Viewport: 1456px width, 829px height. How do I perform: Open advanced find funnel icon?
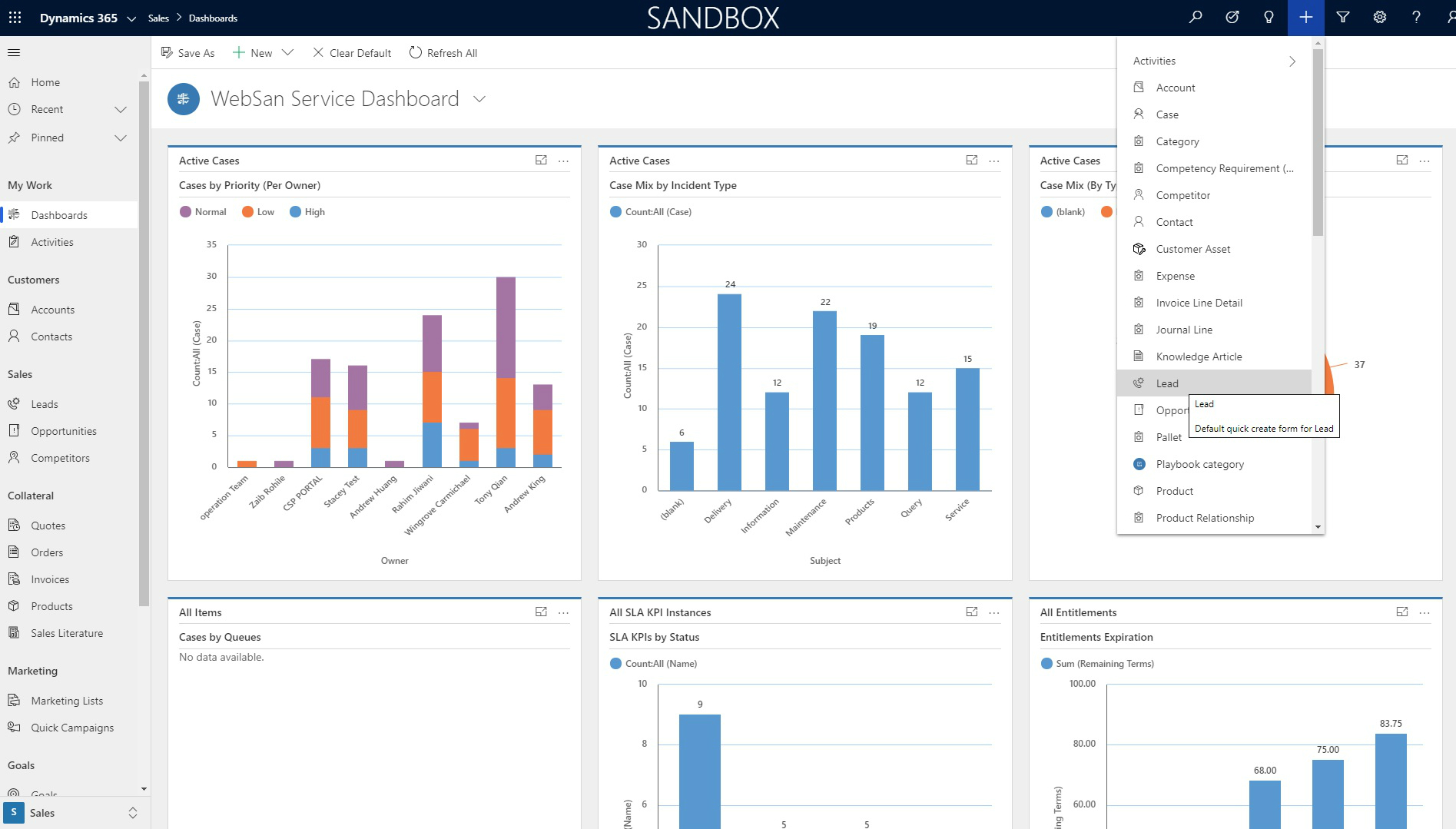tap(1343, 17)
